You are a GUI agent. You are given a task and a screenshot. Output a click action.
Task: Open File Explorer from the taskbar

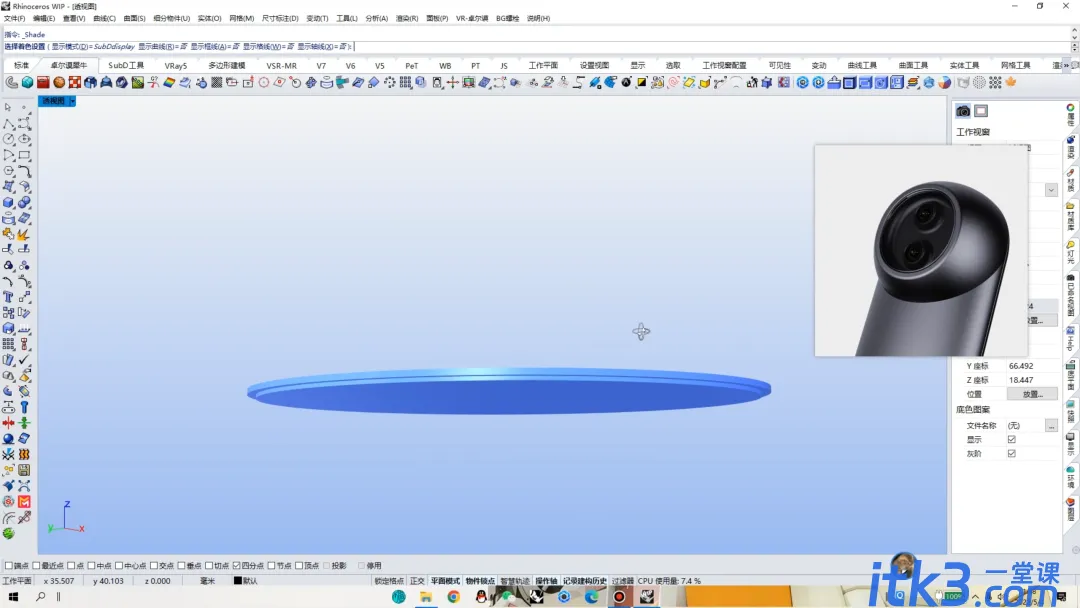(x=426, y=597)
